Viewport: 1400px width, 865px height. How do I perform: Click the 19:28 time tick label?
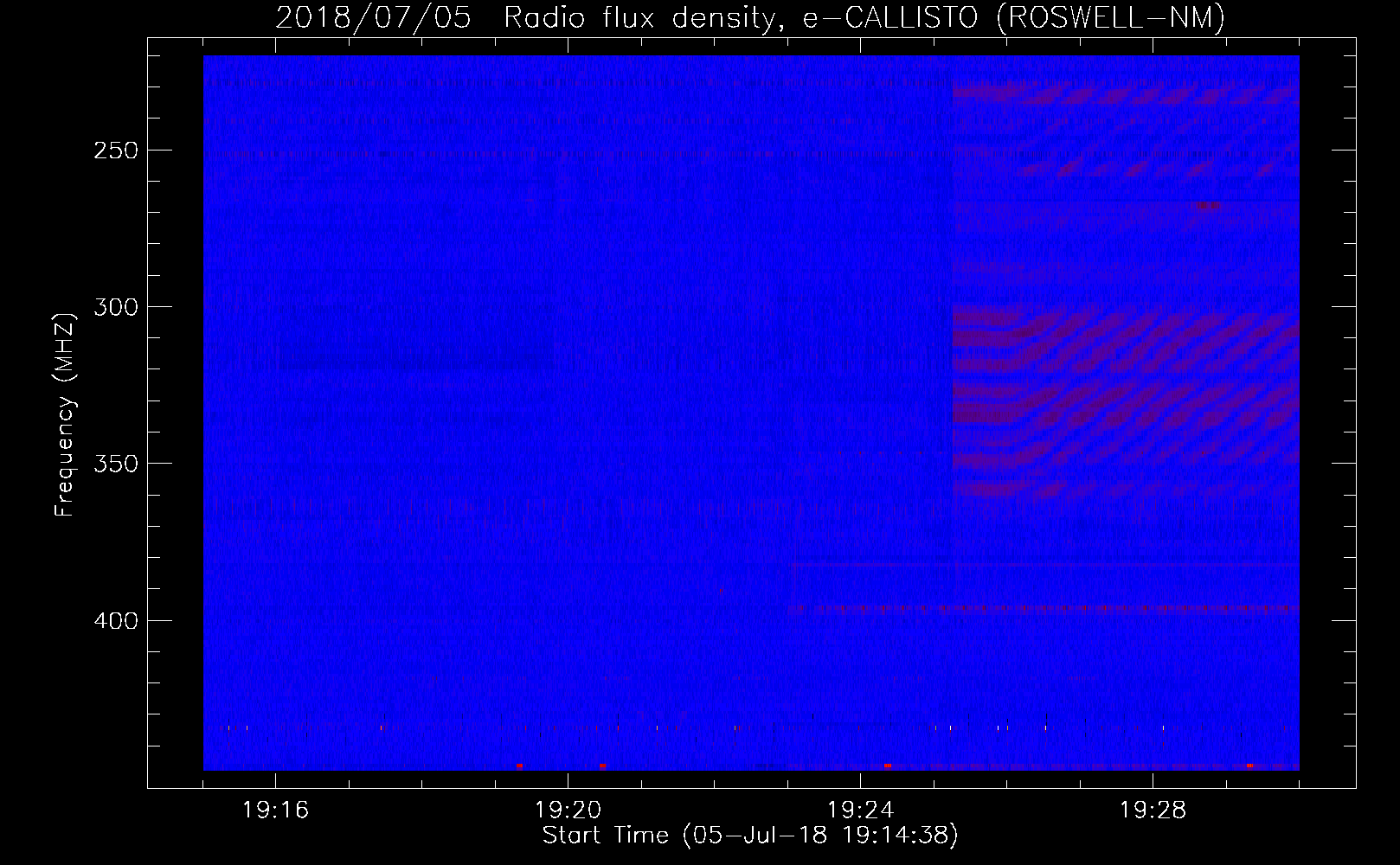[x=1153, y=811]
